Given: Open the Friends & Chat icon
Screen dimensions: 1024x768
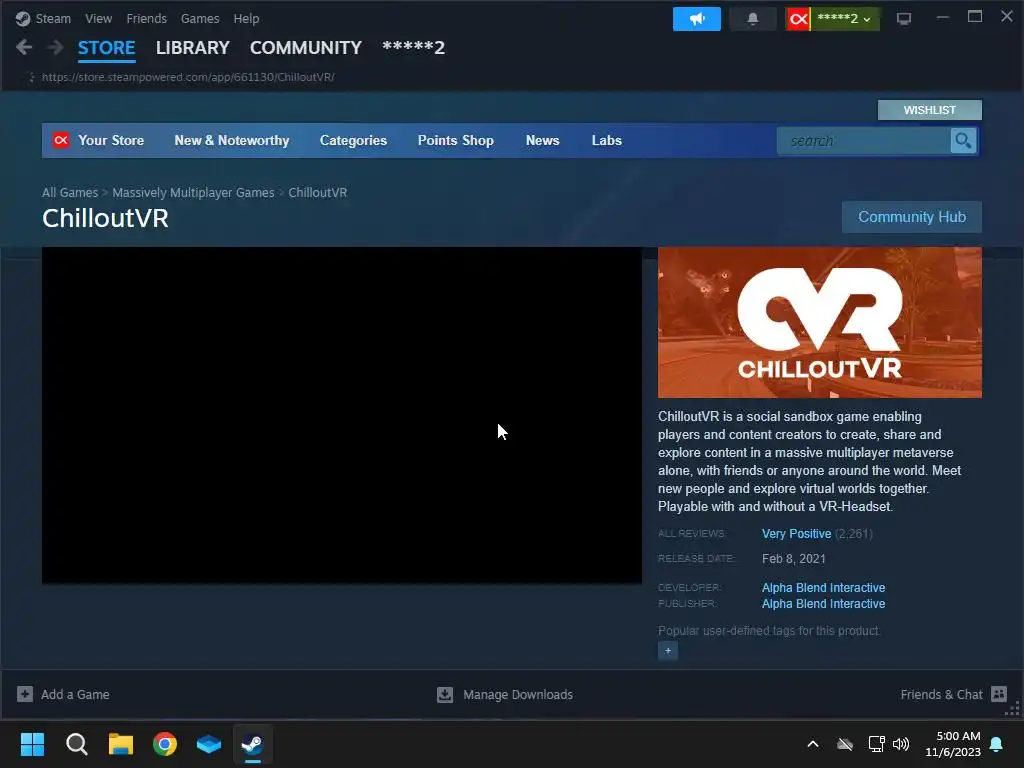Looking at the screenshot, I should 999,694.
